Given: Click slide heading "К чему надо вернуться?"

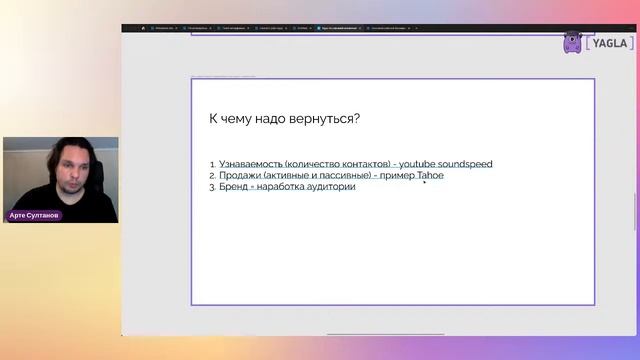Looking at the screenshot, I should coord(284,119).
